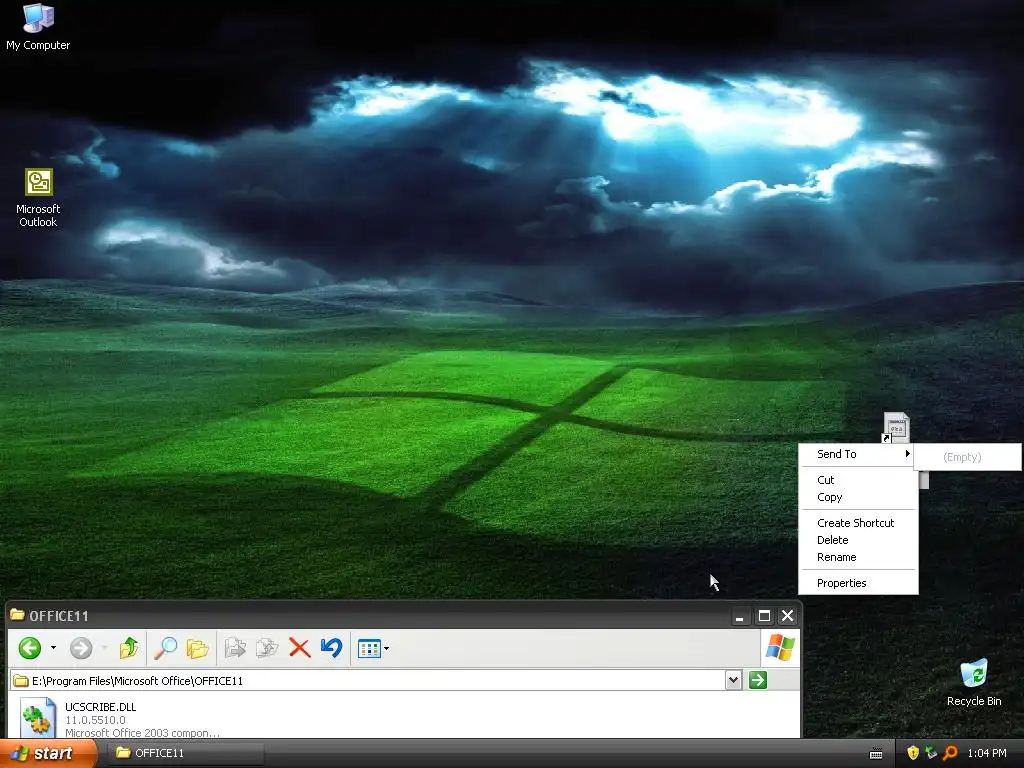Open the Forward button history dropdown arrow
Viewport: 1024px width, 768px height.
pyautogui.click(x=104, y=648)
